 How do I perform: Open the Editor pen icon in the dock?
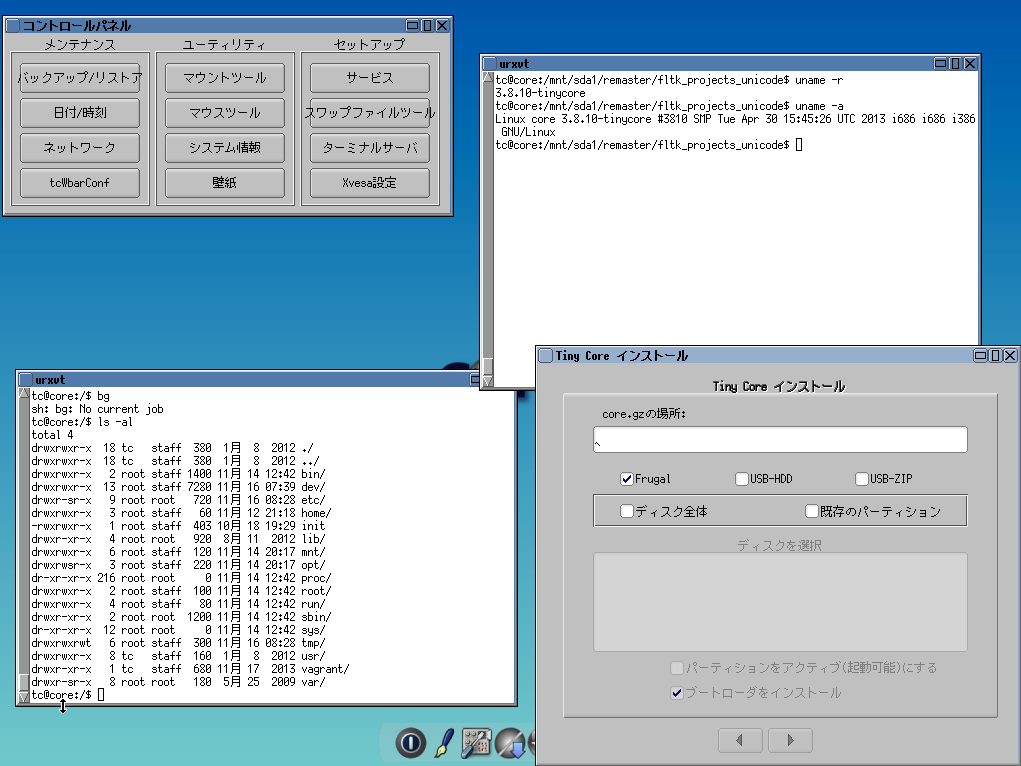coord(444,743)
